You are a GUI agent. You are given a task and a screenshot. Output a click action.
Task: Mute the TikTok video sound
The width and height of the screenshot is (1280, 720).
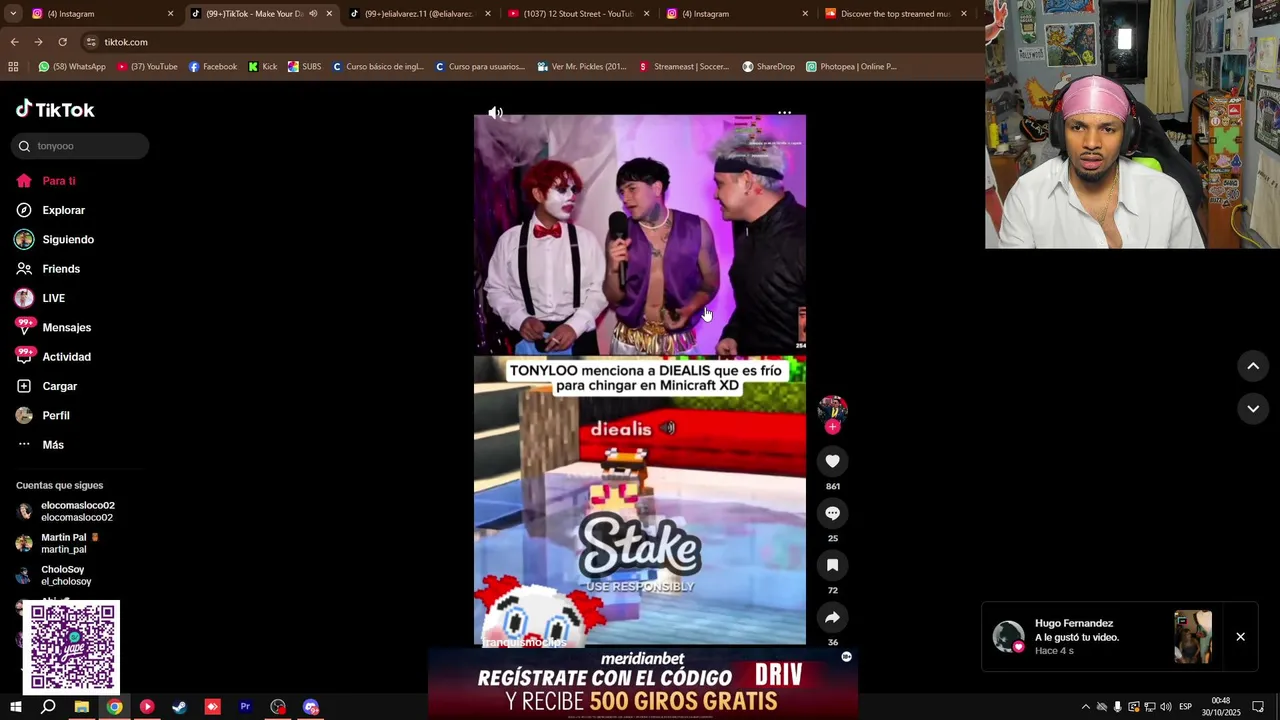[495, 113]
